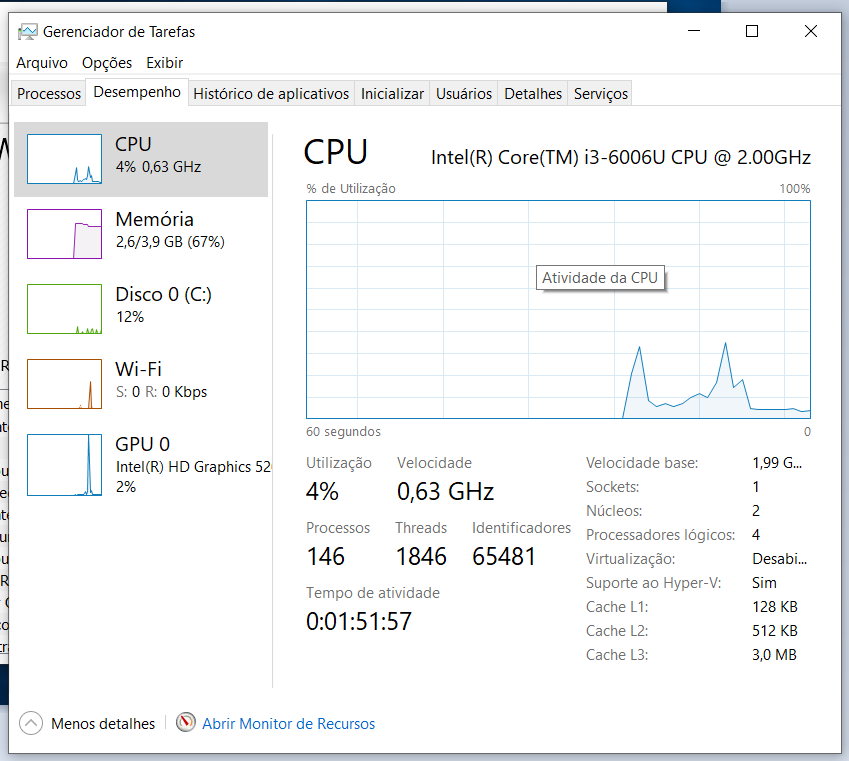The width and height of the screenshot is (849, 761).
Task: Click the Cache L1 128 KB value
Action: tap(775, 607)
